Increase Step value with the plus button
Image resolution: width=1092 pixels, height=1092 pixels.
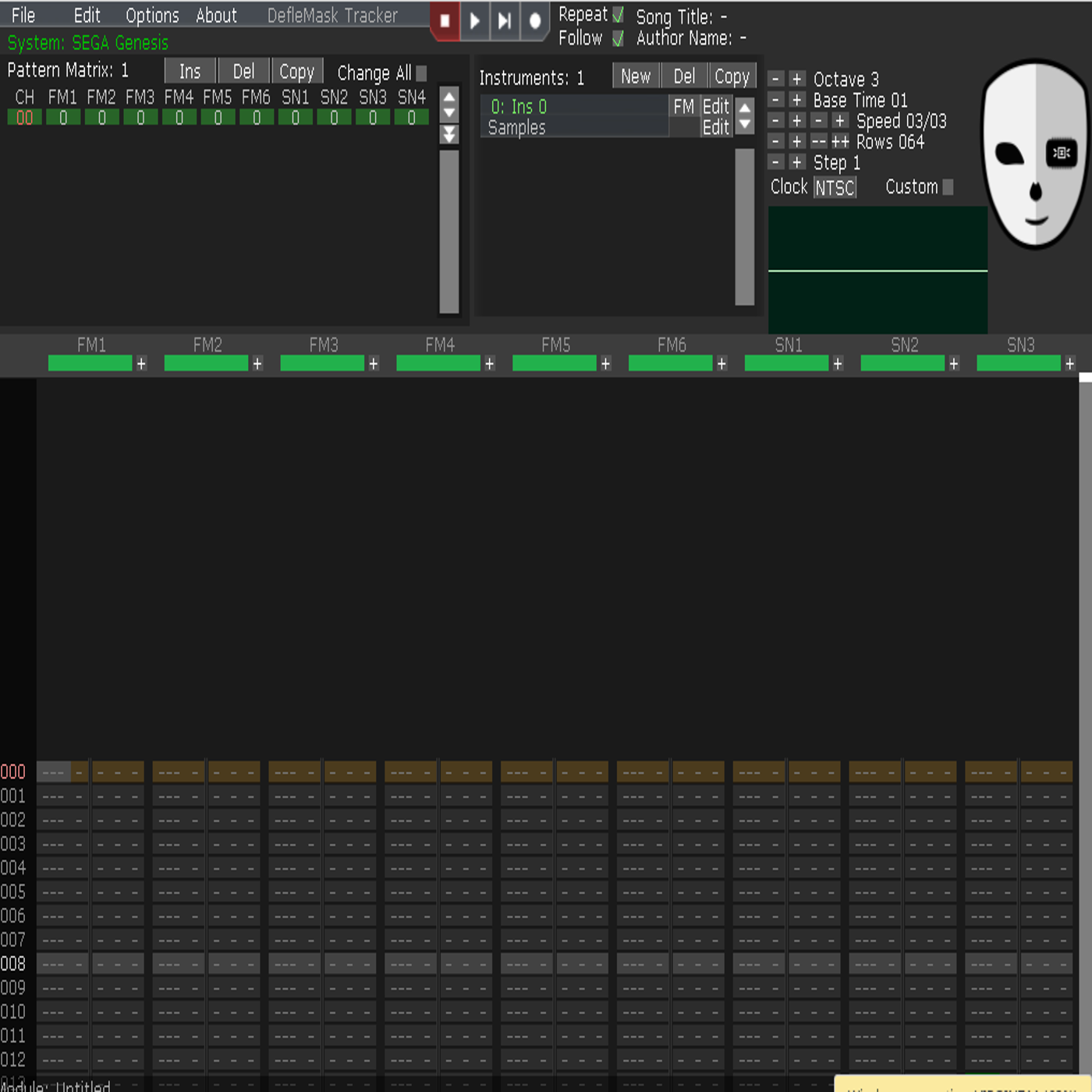click(x=796, y=162)
